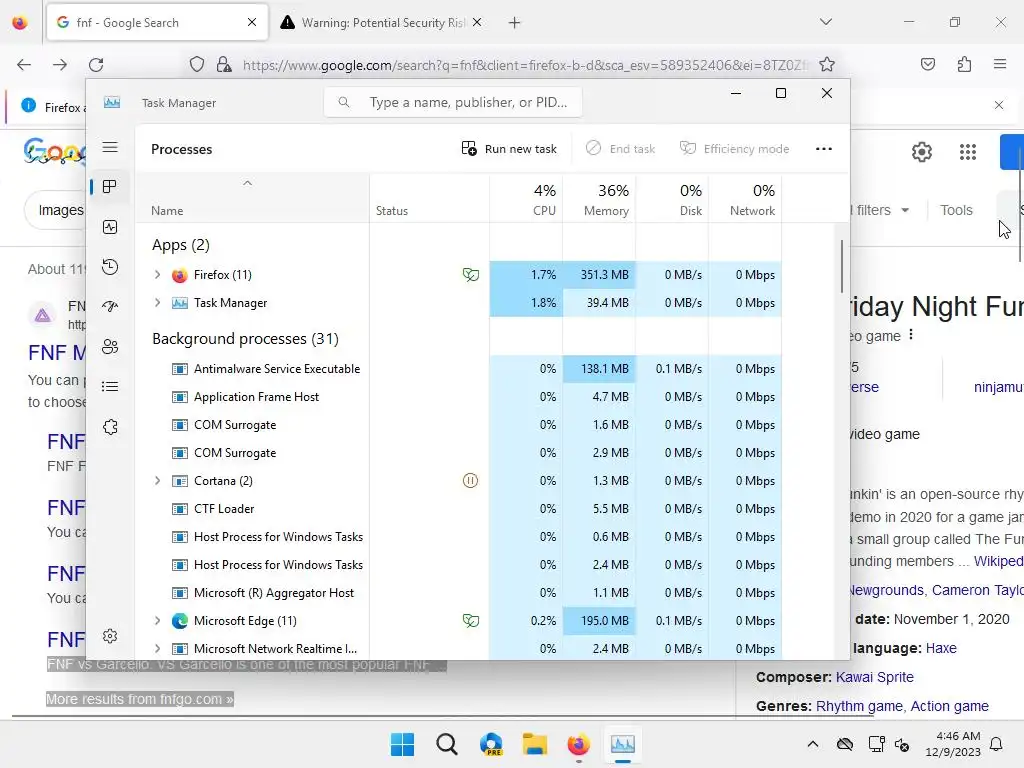This screenshot has height=768, width=1024.
Task: Click Firefox efficiency mode leaf icon
Action: (x=471, y=275)
